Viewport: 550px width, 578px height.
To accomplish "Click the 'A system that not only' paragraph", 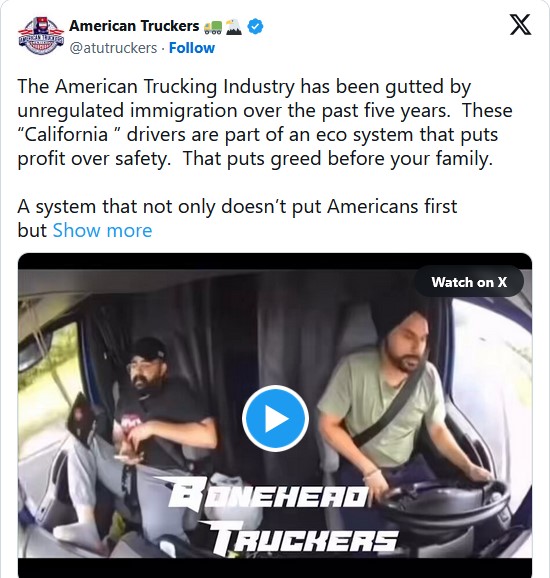I will click(x=237, y=218).
